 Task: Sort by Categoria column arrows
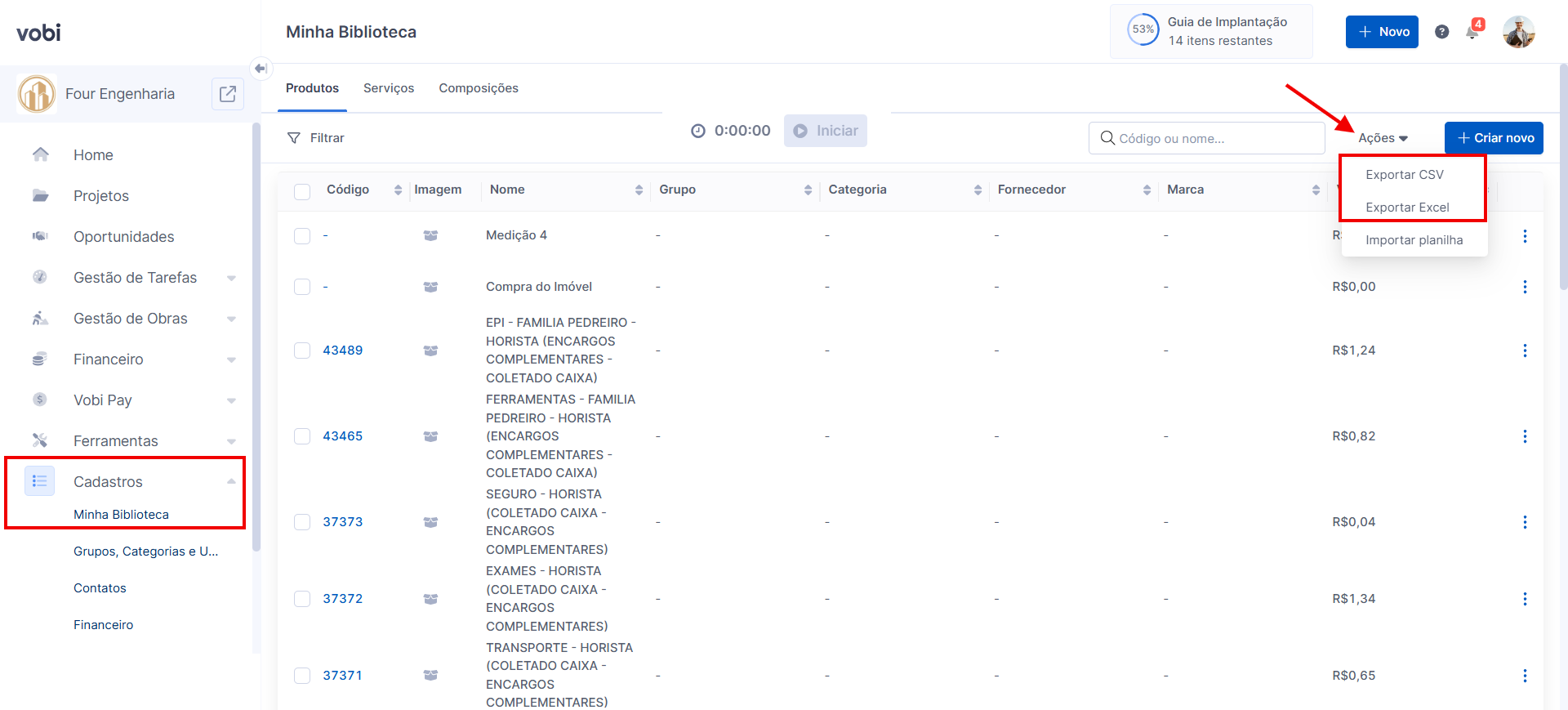[x=978, y=190]
